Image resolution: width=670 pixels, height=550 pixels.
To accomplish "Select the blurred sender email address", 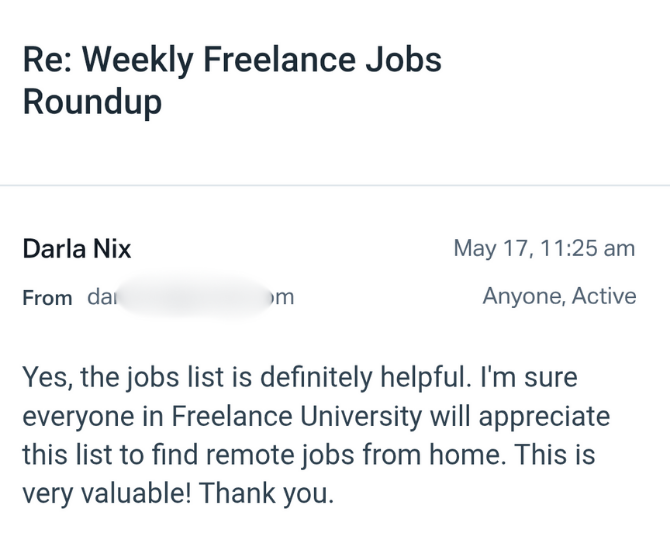I will tap(191, 297).
